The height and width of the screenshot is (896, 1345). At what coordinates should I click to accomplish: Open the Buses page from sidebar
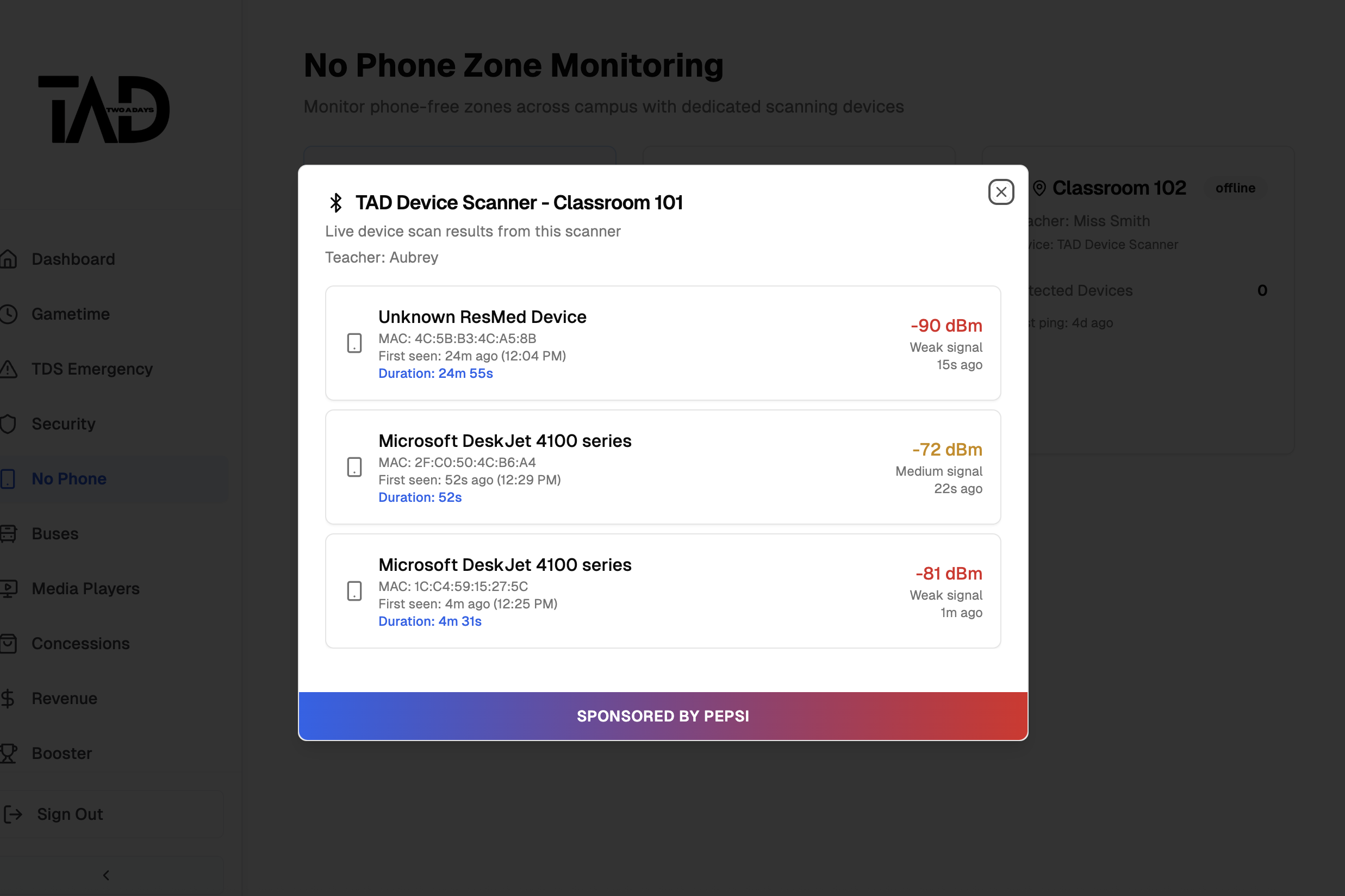pos(55,533)
